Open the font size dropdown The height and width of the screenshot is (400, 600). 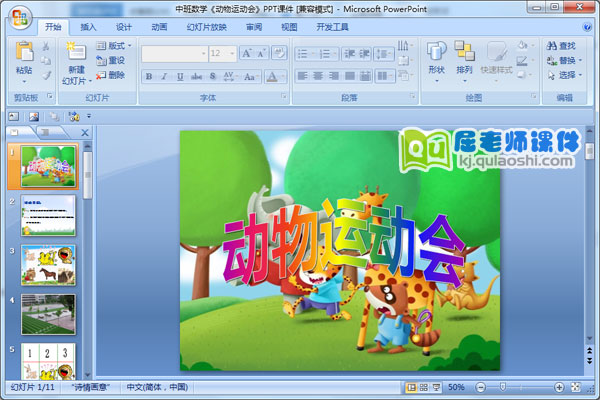click(232, 54)
